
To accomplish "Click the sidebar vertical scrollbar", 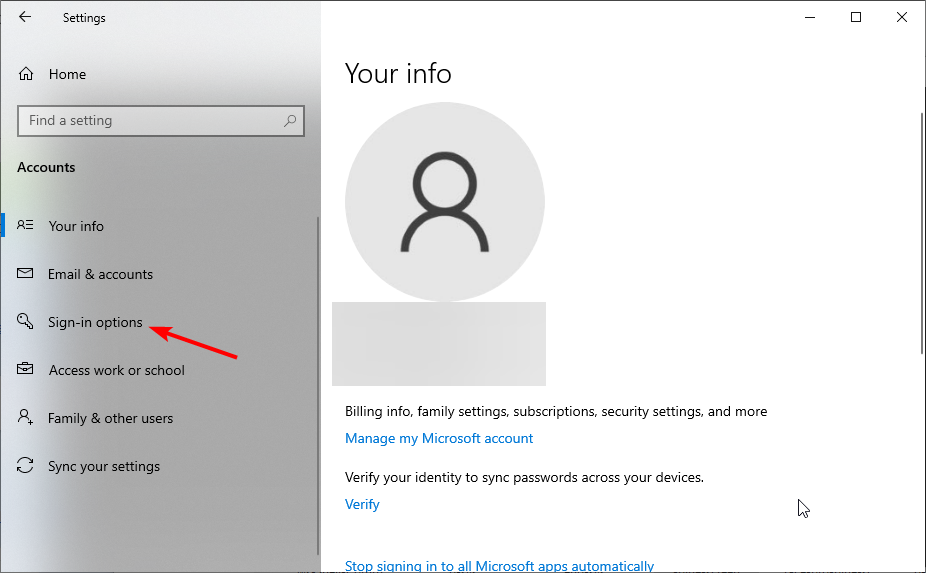I will tap(318, 386).
